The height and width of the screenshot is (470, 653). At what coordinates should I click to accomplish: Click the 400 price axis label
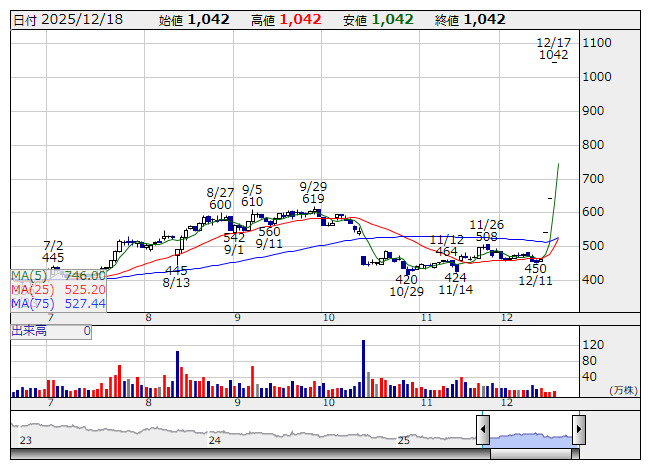coord(593,280)
